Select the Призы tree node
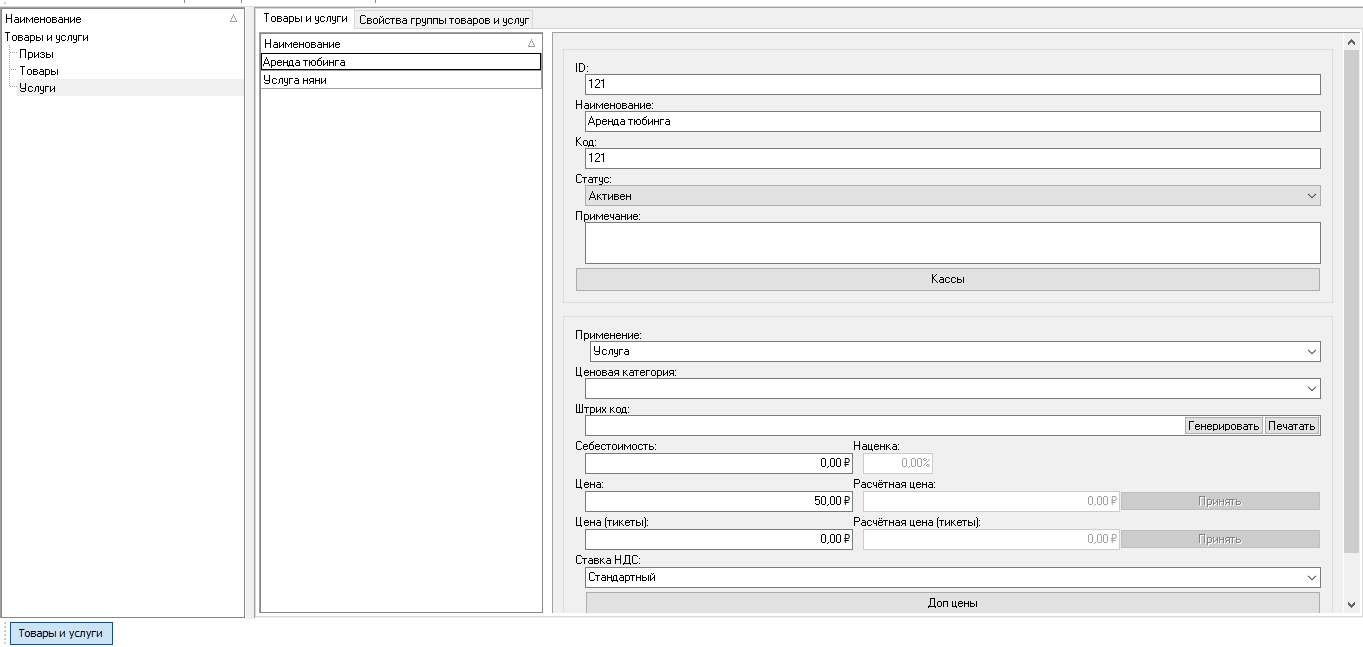The width and height of the screenshot is (1363, 647). [36, 54]
